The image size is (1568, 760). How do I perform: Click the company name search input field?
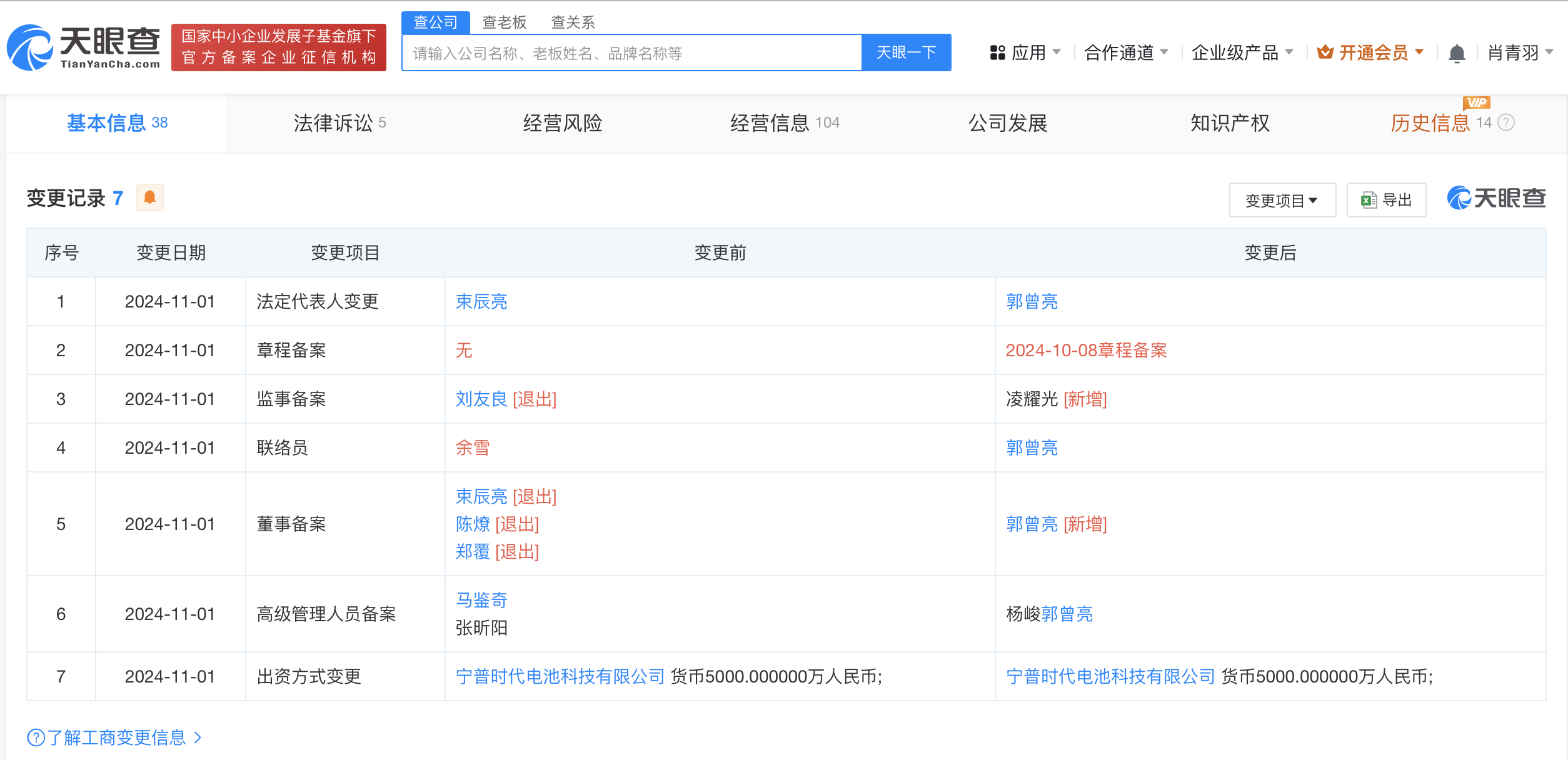point(631,52)
